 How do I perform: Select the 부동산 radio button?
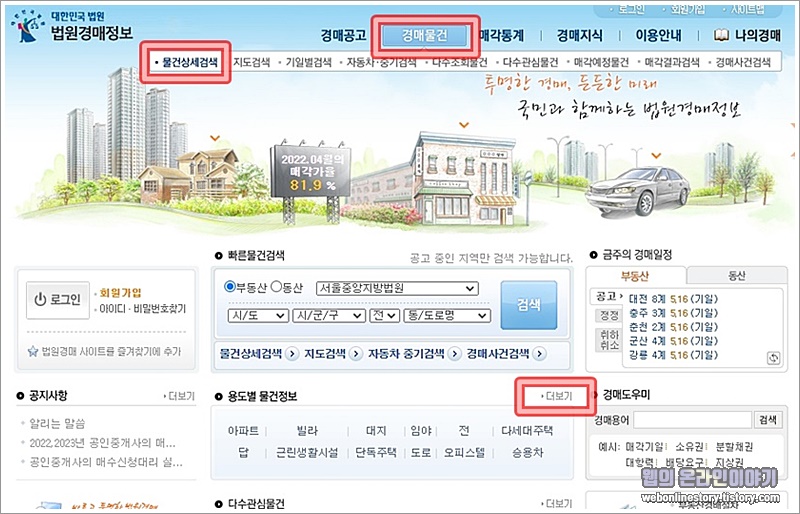[229, 287]
